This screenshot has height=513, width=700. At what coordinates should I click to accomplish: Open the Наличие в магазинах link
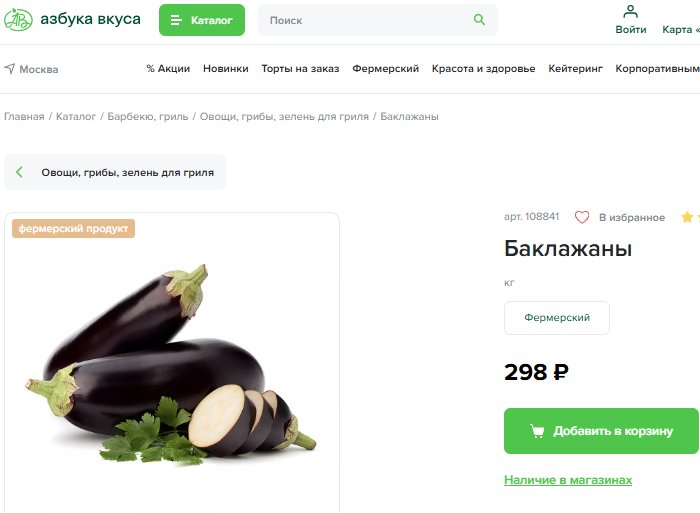tap(568, 480)
